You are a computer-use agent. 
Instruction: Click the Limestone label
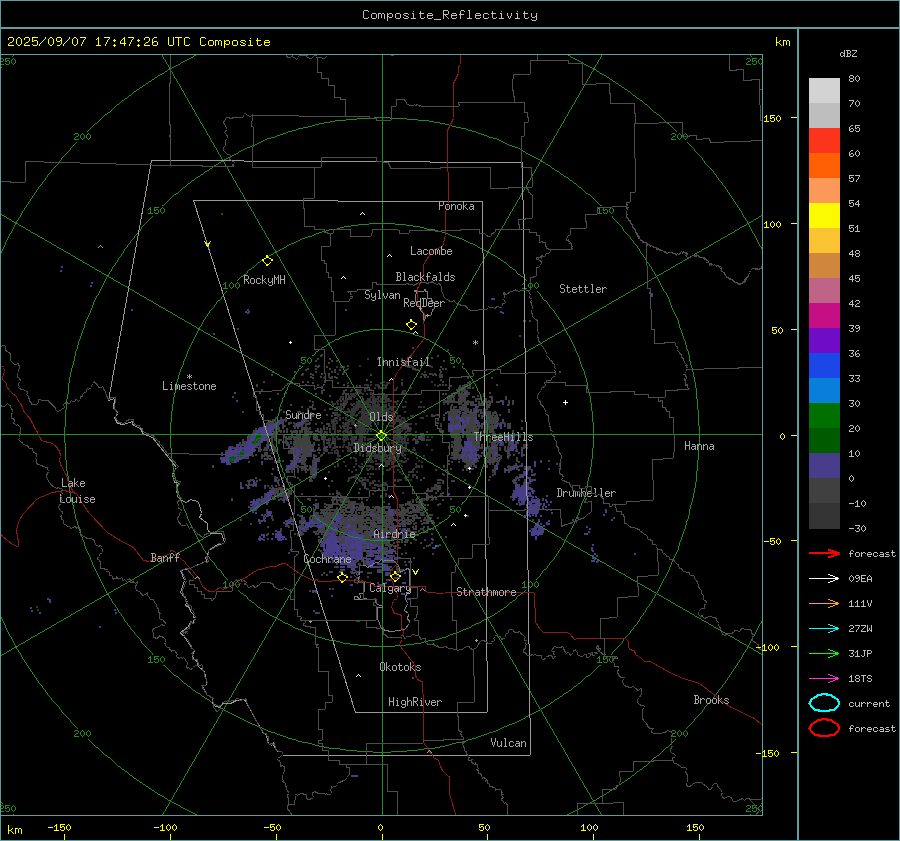pos(189,386)
